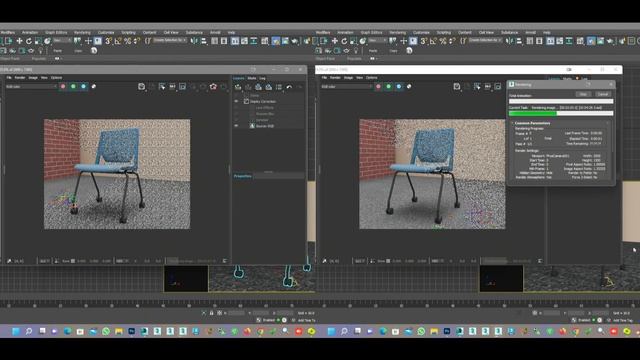Toggle blue channel in right frame buffer
Viewport: 640px width, 360px height.
399,87
